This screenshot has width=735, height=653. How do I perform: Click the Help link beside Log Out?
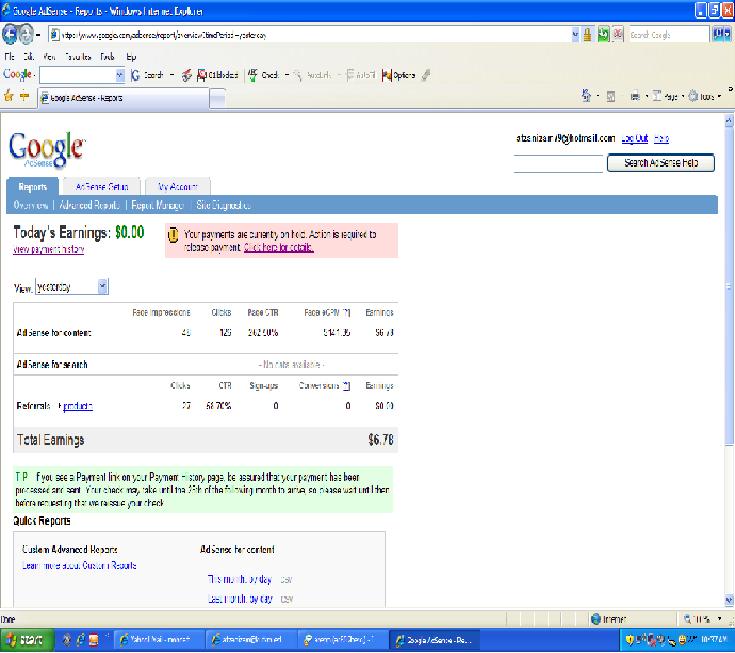pyautogui.click(x=661, y=138)
